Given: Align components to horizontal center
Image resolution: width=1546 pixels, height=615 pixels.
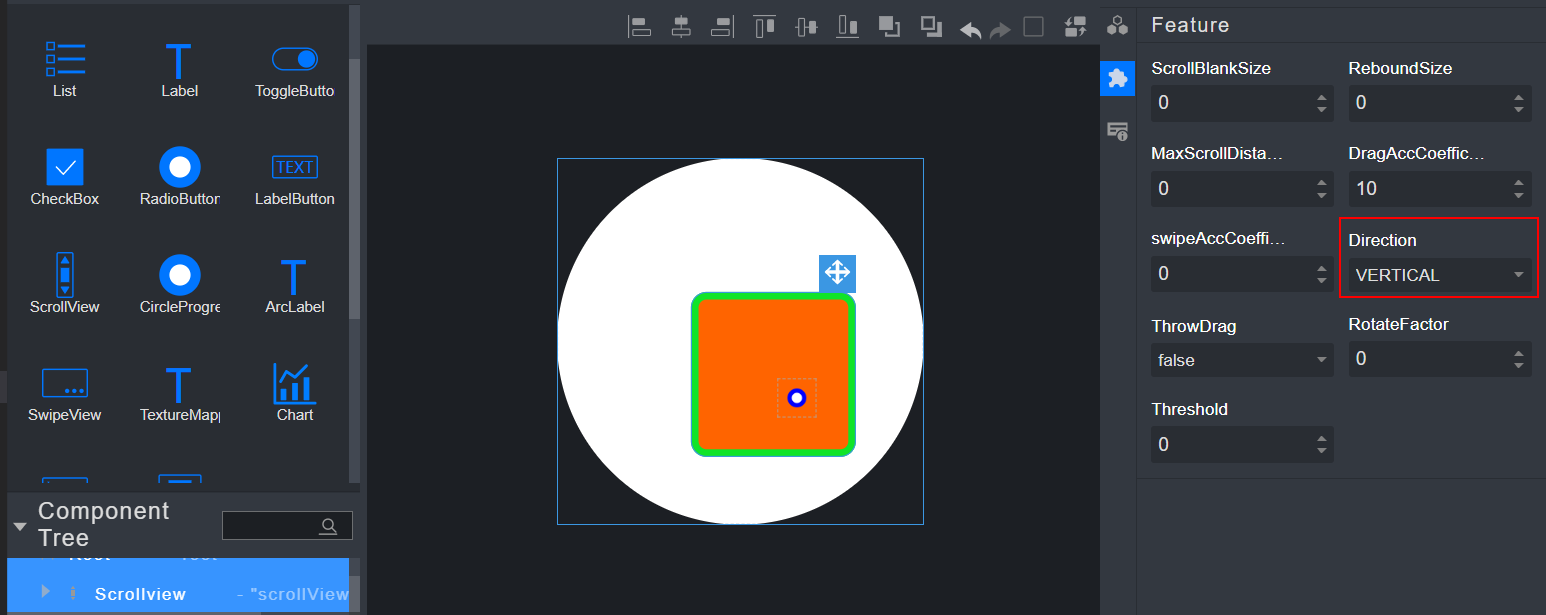Looking at the screenshot, I should point(681,27).
